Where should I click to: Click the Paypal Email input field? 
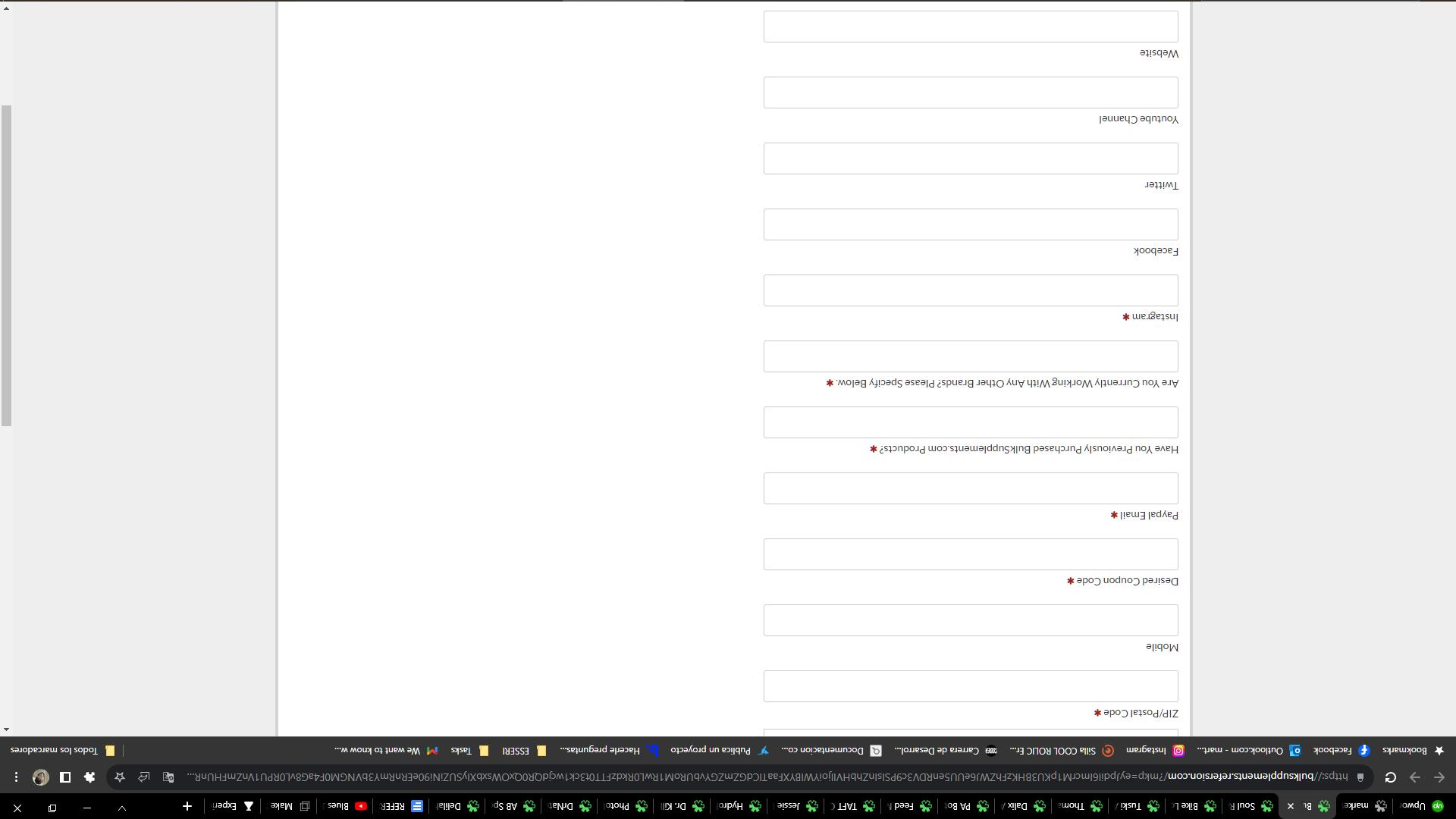tap(971, 488)
